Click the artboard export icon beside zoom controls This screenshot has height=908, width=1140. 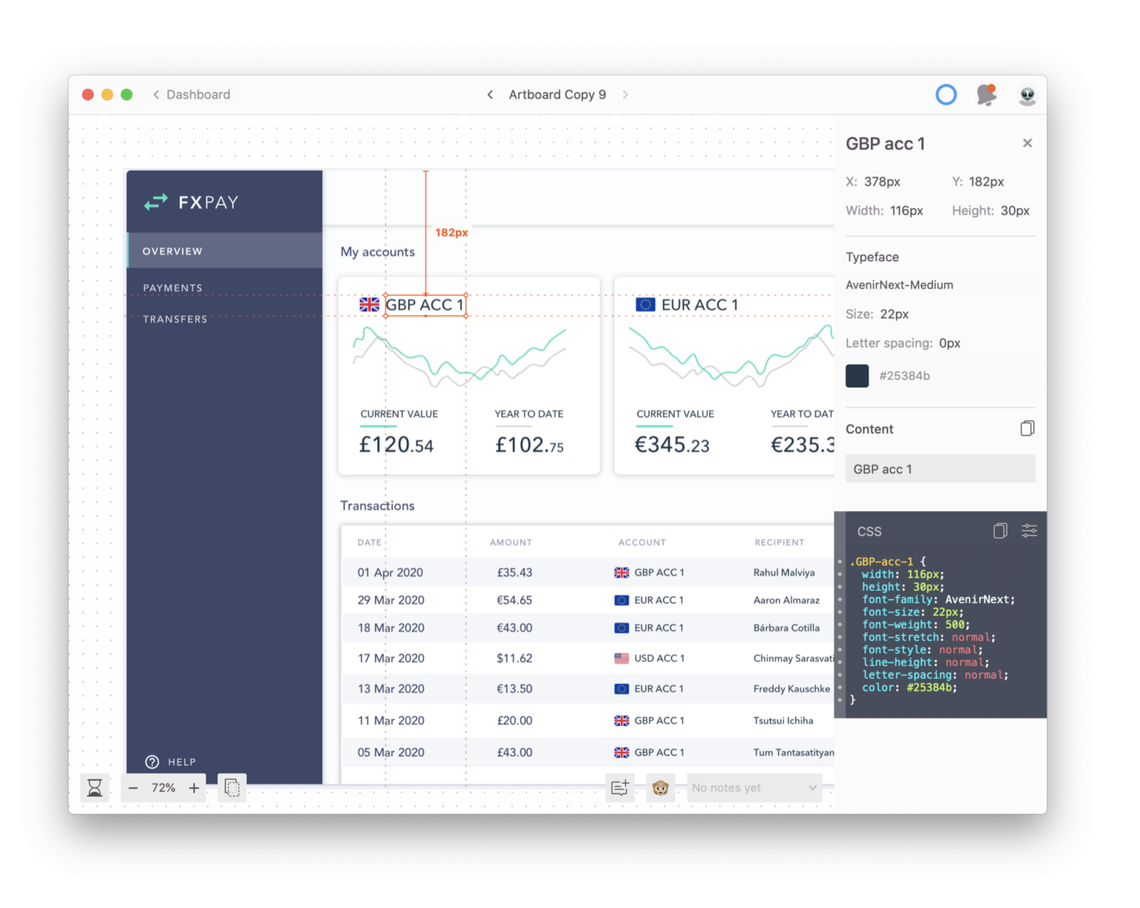coord(231,788)
